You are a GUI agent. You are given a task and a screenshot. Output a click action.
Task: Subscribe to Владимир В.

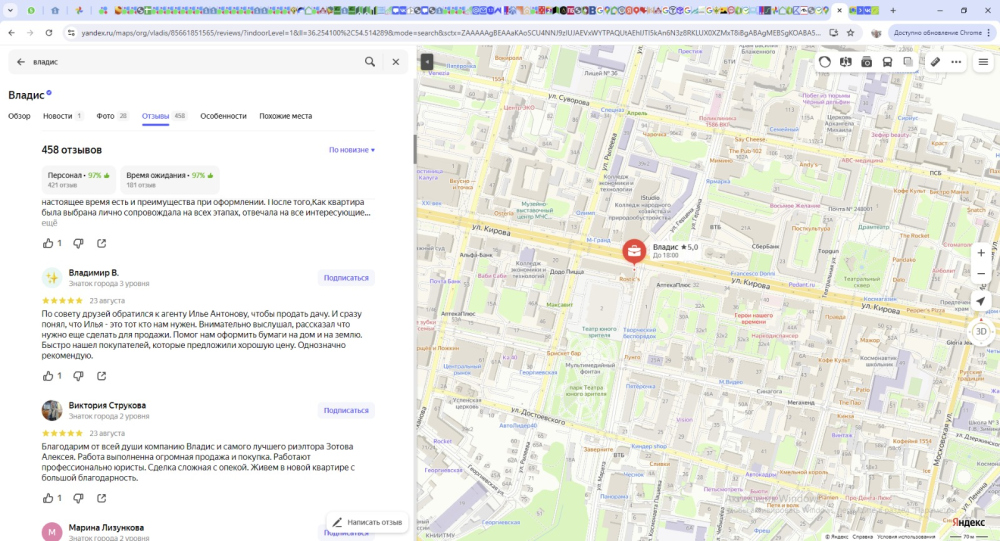346,278
